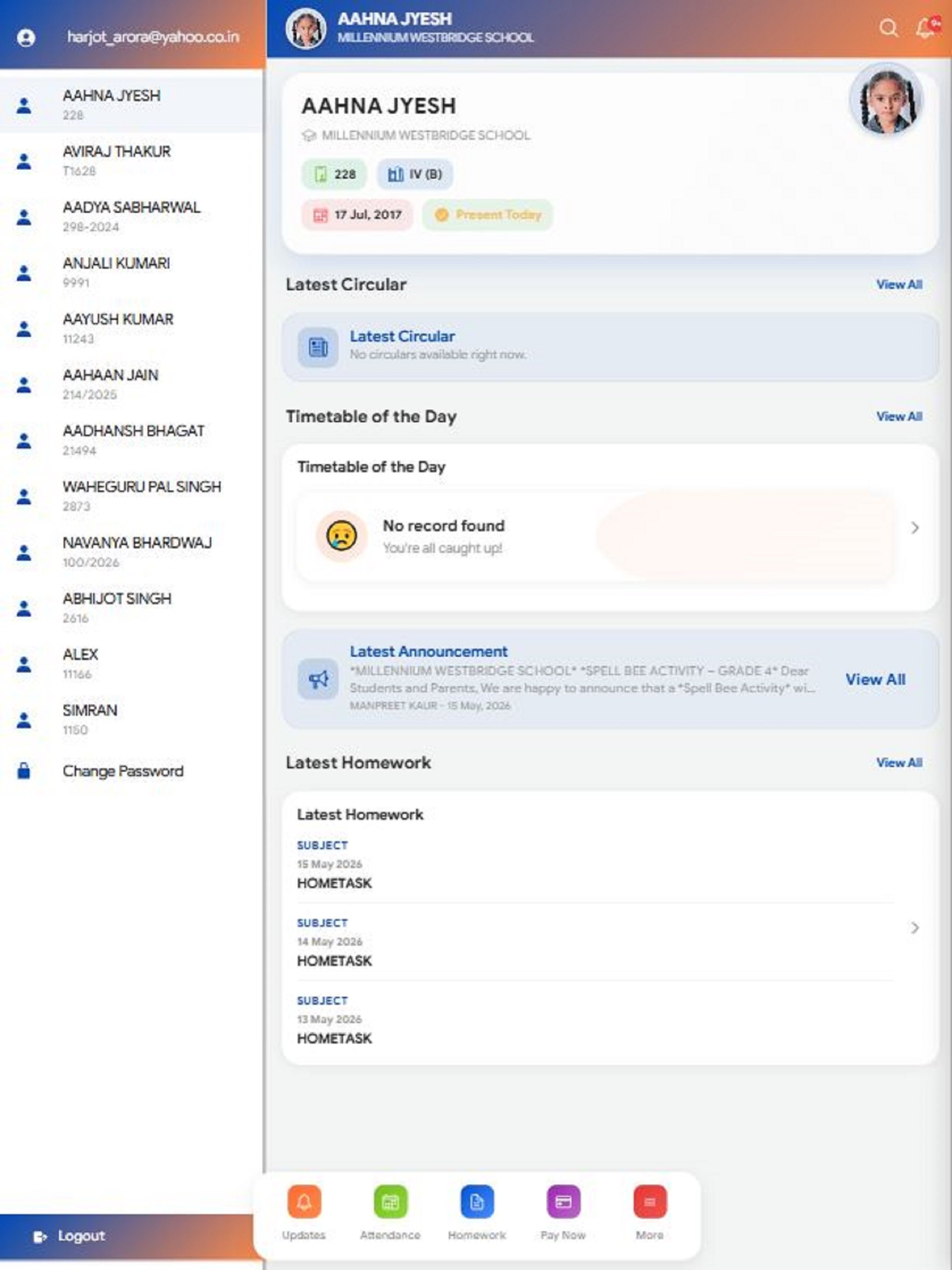Image resolution: width=952 pixels, height=1270 pixels.
Task: Expand the Latest Homework card chevron
Action: (x=915, y=928)
